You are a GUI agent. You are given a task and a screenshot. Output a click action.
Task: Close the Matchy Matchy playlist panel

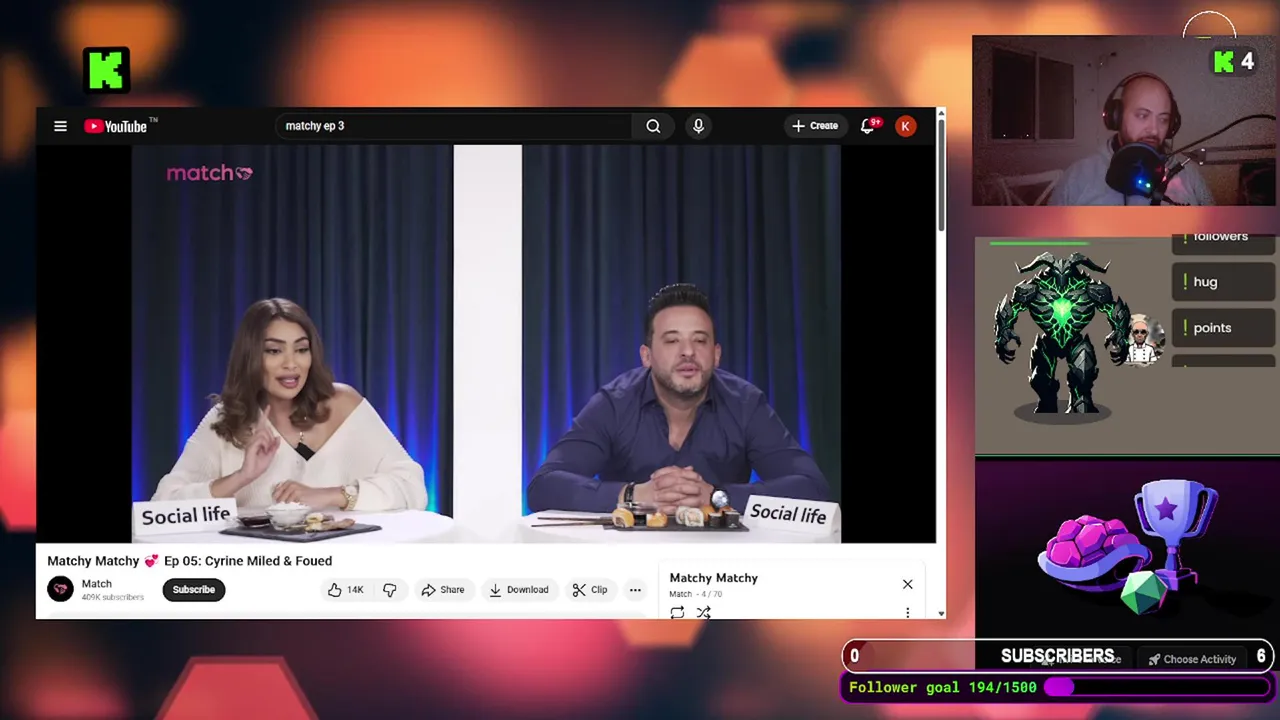[x=908, y=584]
